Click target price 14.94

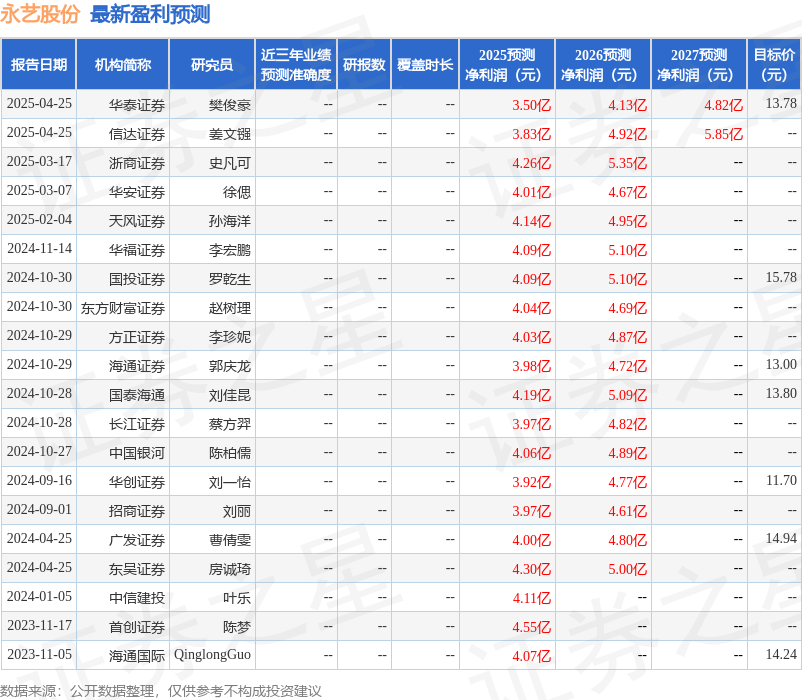pyautogui.click(x=781, y=538)
